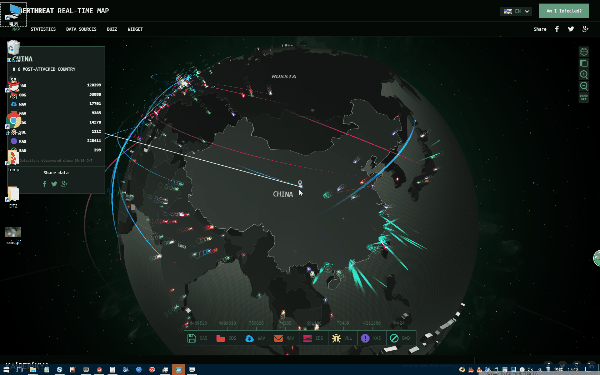600x375 pixels.
Task: Click the VUL yellow bug icon
Action: click(336, 338)
